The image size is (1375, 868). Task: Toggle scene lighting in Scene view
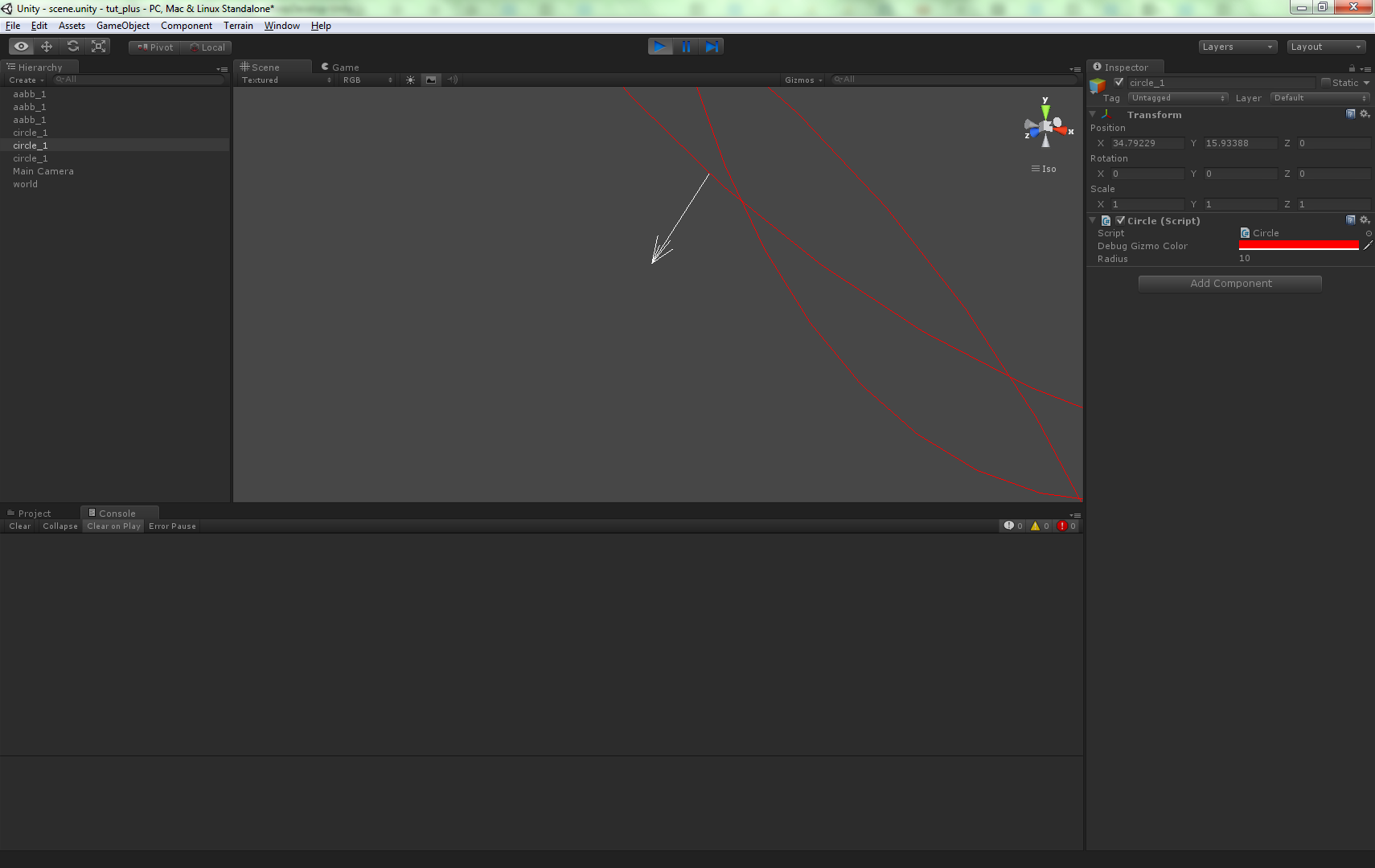(x=411, y=80)
